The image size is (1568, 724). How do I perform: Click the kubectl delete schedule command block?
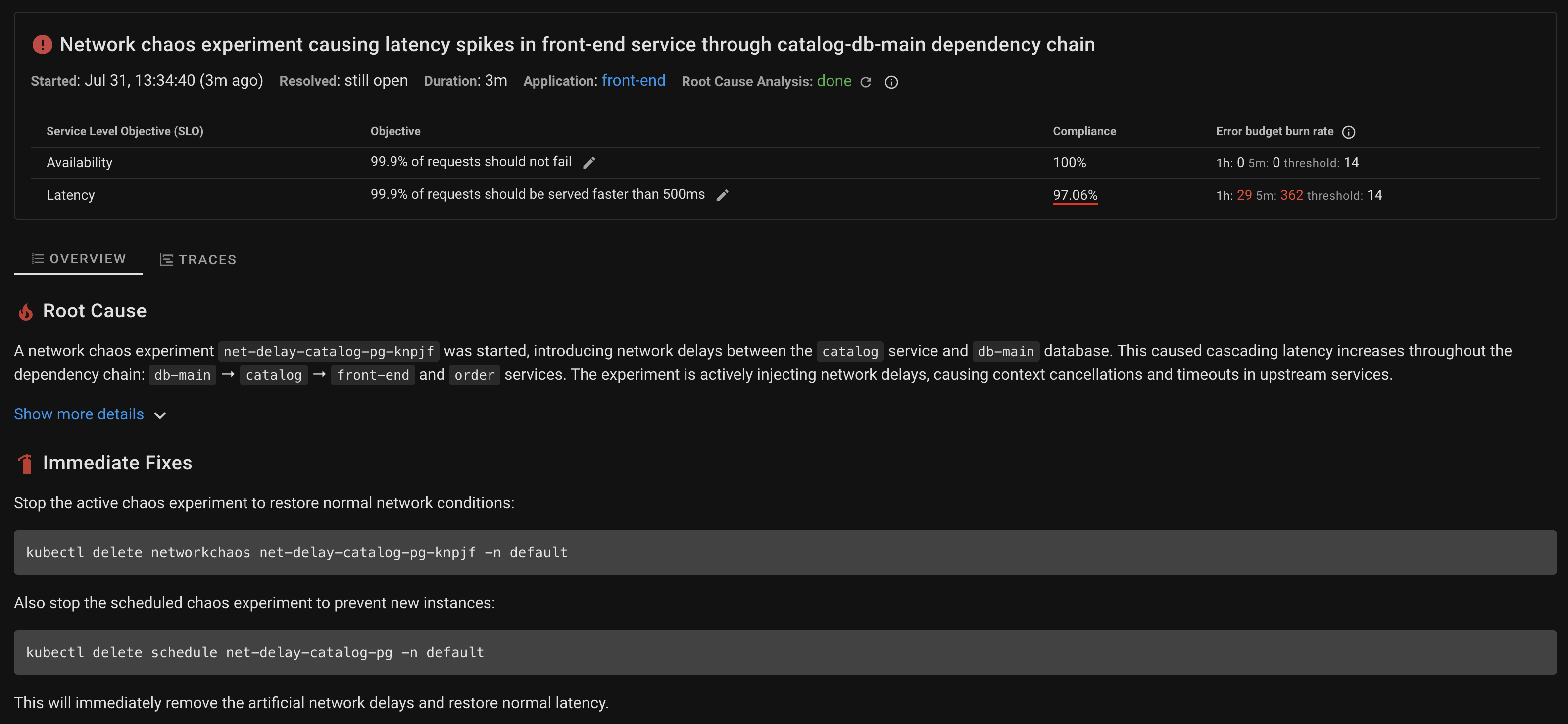tap(784, 652)
